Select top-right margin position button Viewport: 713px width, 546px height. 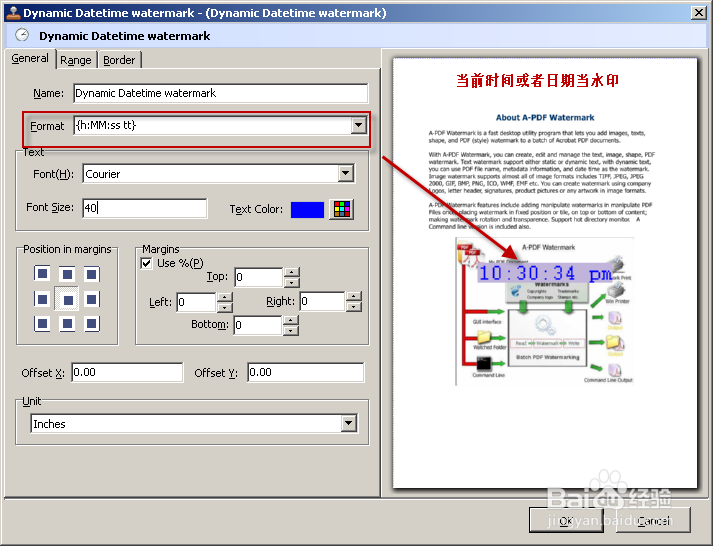pos(92,274)
